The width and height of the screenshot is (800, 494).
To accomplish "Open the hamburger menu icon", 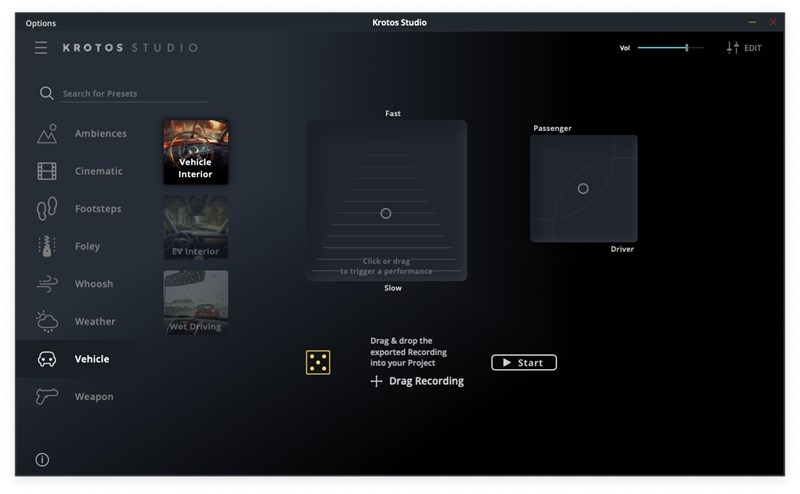I will click(x=41, y=47).
